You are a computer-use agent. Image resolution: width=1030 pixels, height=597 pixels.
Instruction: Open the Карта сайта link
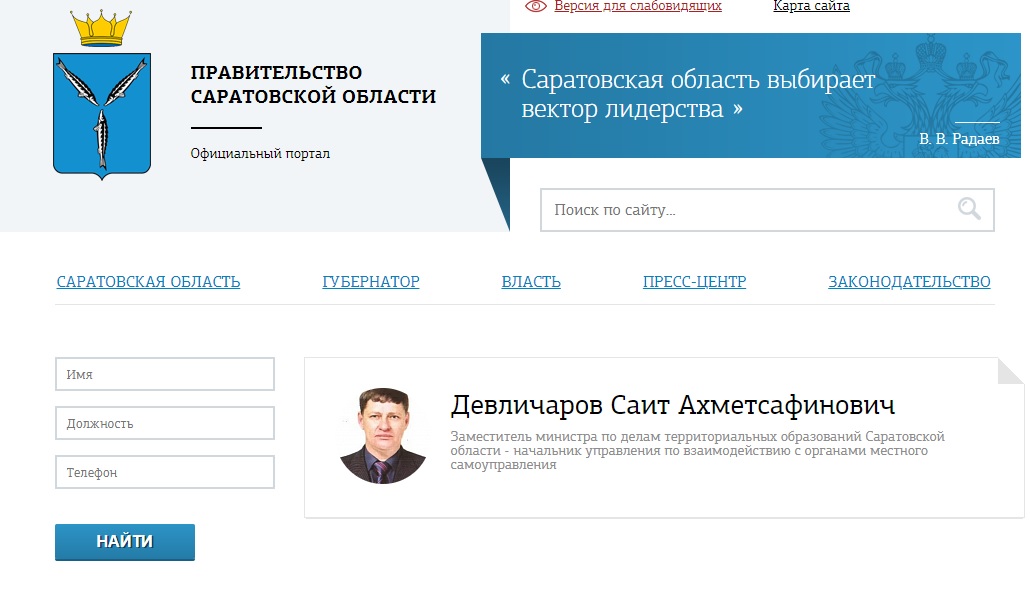[x=811, y=6]
